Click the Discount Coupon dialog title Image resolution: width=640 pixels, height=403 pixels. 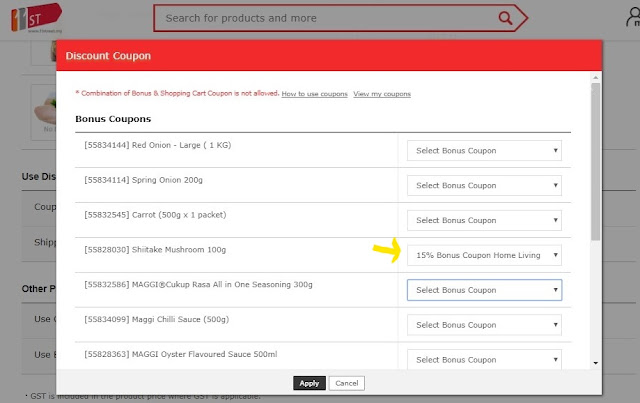click(x=108, y=56)
